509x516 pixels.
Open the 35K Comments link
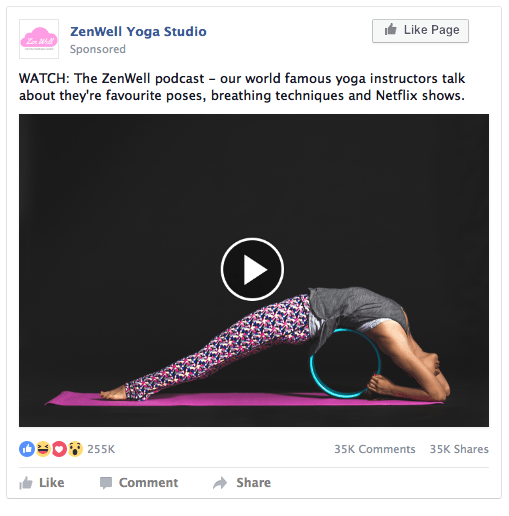pyautogui.click(x=375, y=449)
